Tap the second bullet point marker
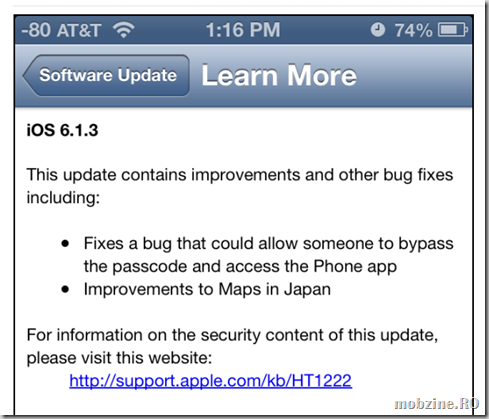Viewport: 489px width, 419px height. pos(65,289)
